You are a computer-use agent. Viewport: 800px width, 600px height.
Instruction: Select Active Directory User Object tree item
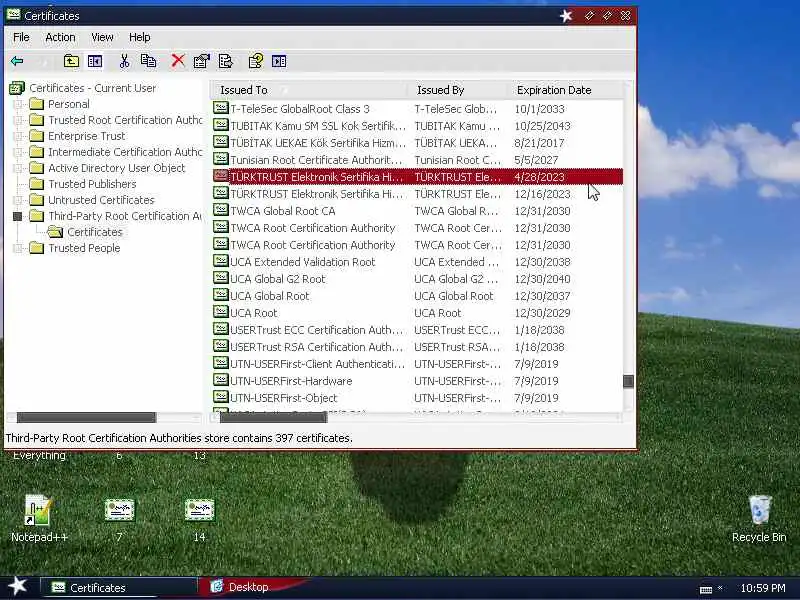(x=116, y=168)
